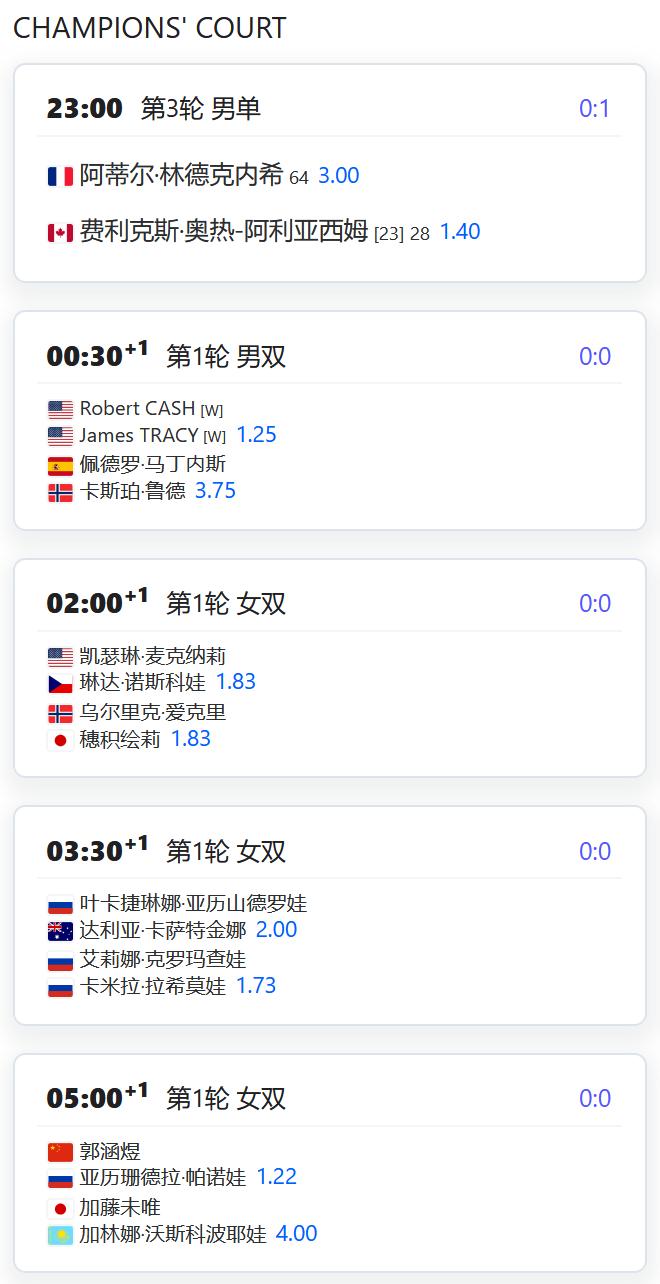Viewport: 660px width, 1284px height.
Task: Click the French flag beside 阿蒂尔·林德克内希
Action: 60,176
